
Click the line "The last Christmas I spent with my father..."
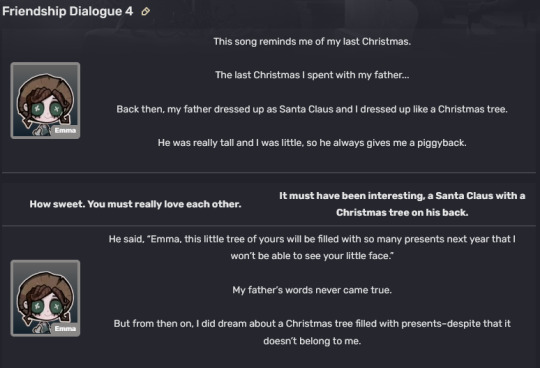(312, 75)
